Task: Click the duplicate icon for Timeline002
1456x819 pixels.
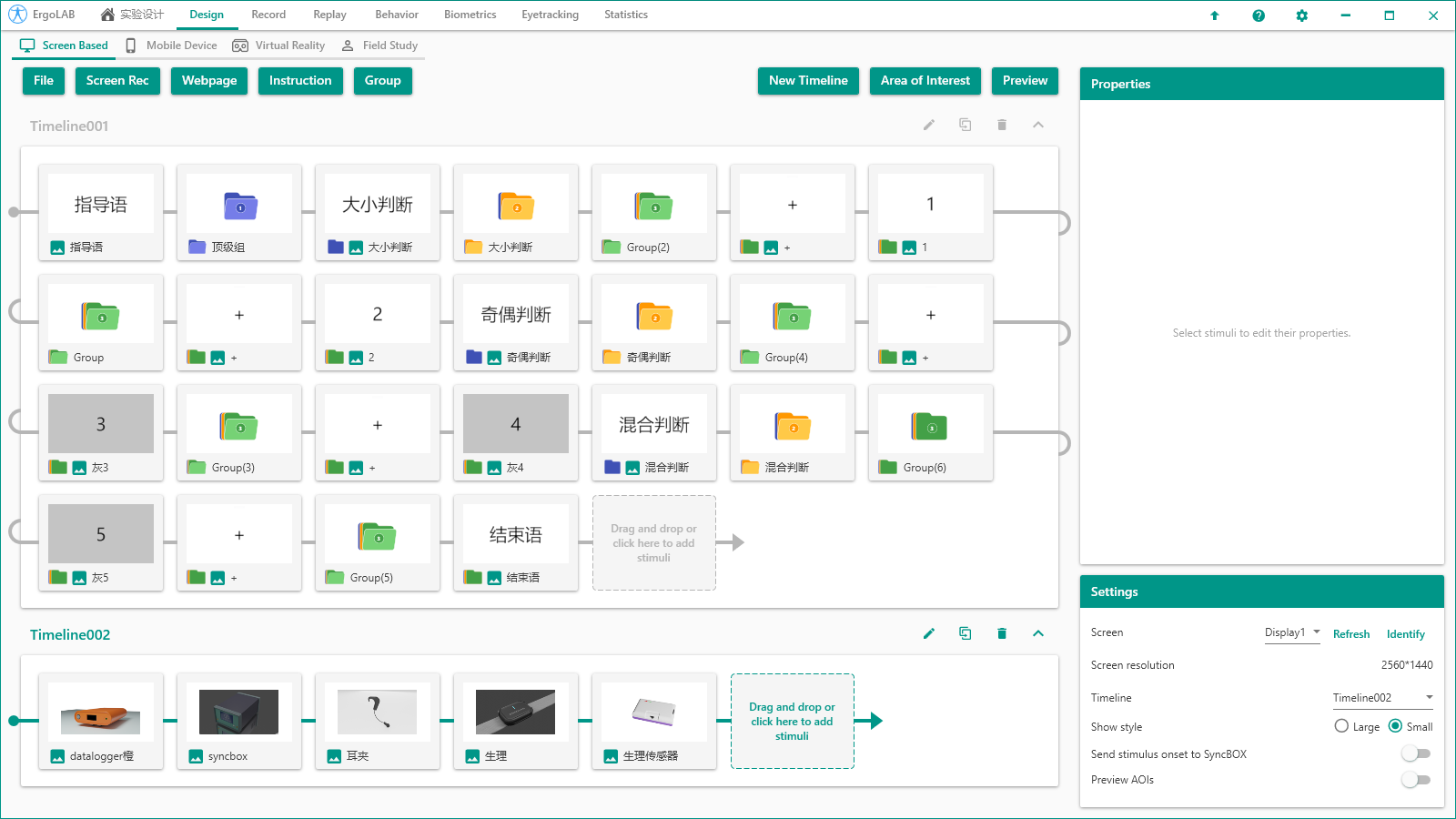Action: pyautogui.click(x=966, y=633)
